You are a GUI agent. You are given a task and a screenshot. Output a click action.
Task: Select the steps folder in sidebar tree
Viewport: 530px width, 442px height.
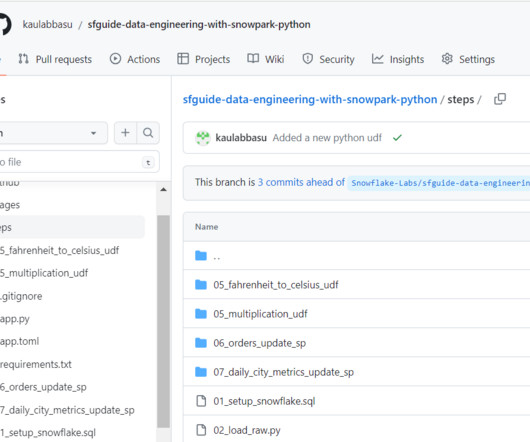click(72, 227)
